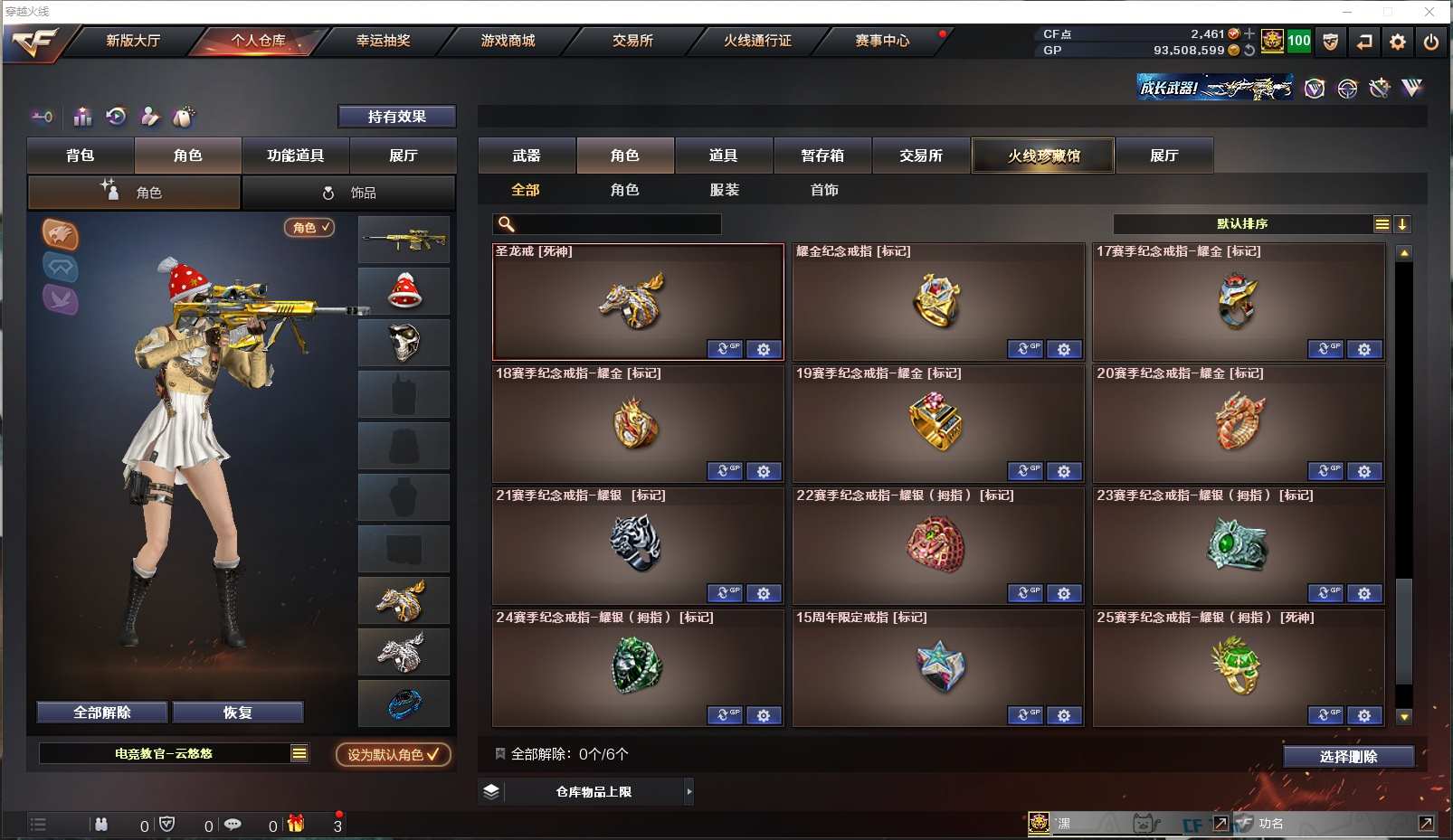
Task: Click the inventory list scrollbar handle
Action: [x=1404, y=631]
